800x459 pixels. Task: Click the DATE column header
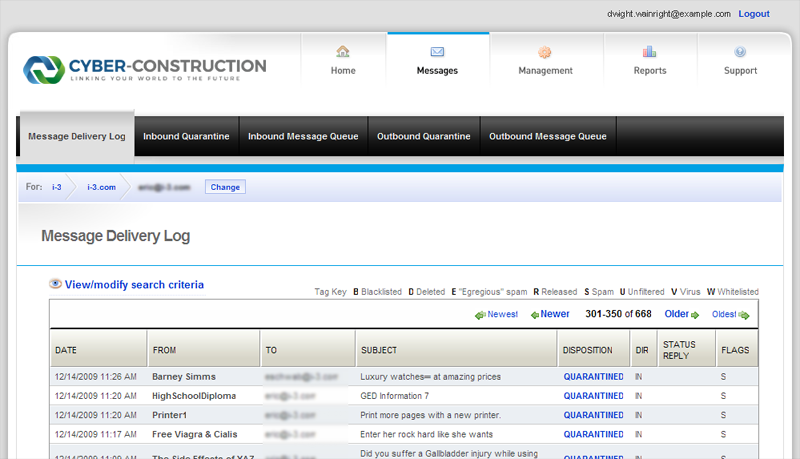98,348
